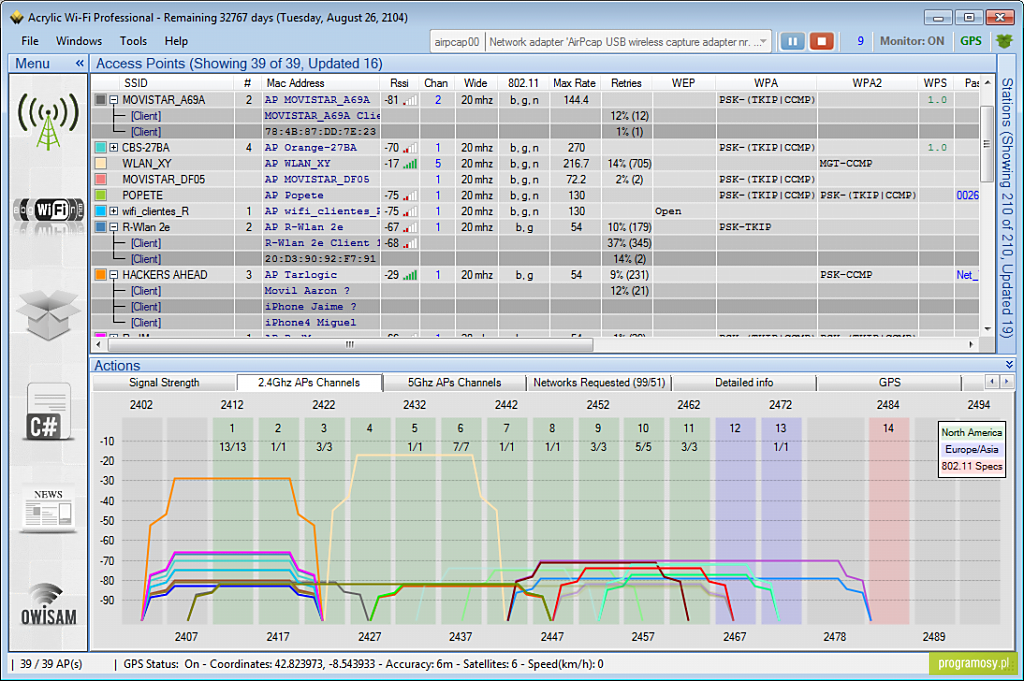Screen dimensions: 1024x681
Task: Click the Net_ link in HACKERS AHEAD row
Action: 967,275
